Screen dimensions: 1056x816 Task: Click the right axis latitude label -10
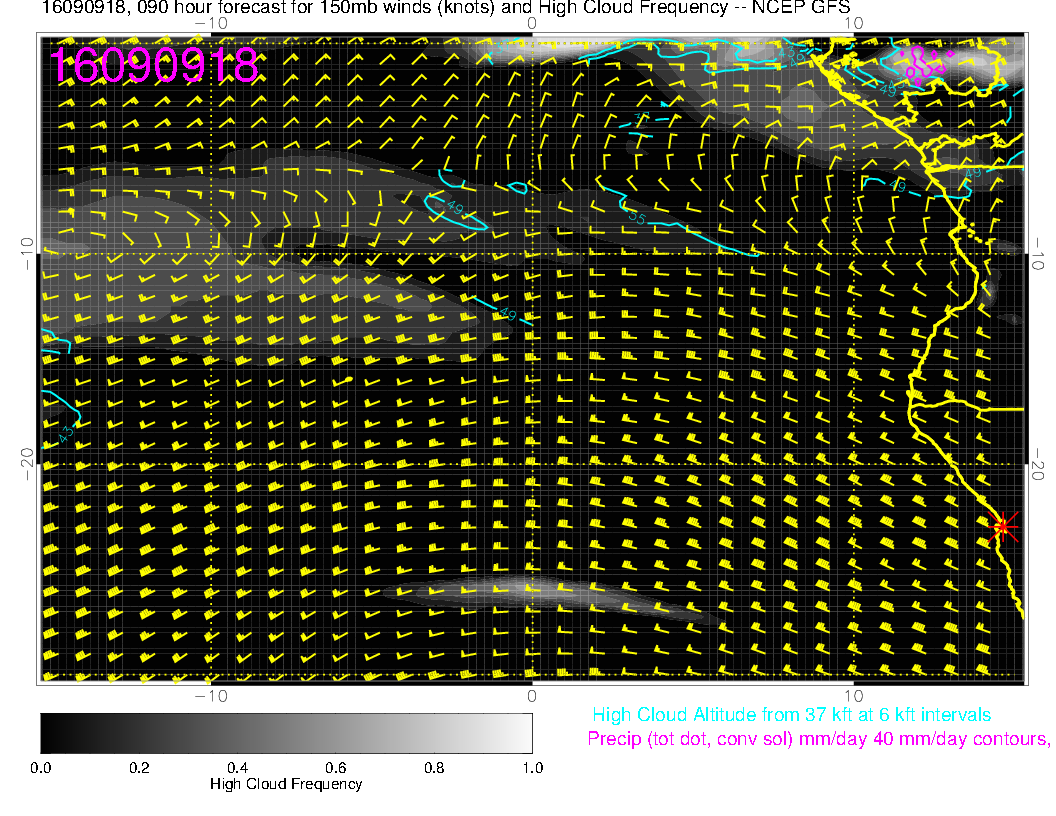click(x=1037, y=254)
